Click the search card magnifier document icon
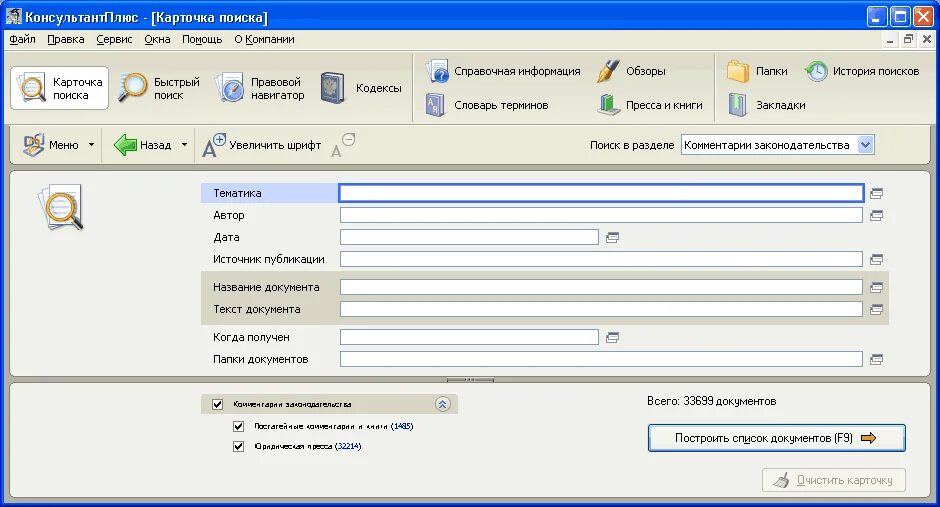This screenshot has height=507, width=940. [x=61, y=207]
